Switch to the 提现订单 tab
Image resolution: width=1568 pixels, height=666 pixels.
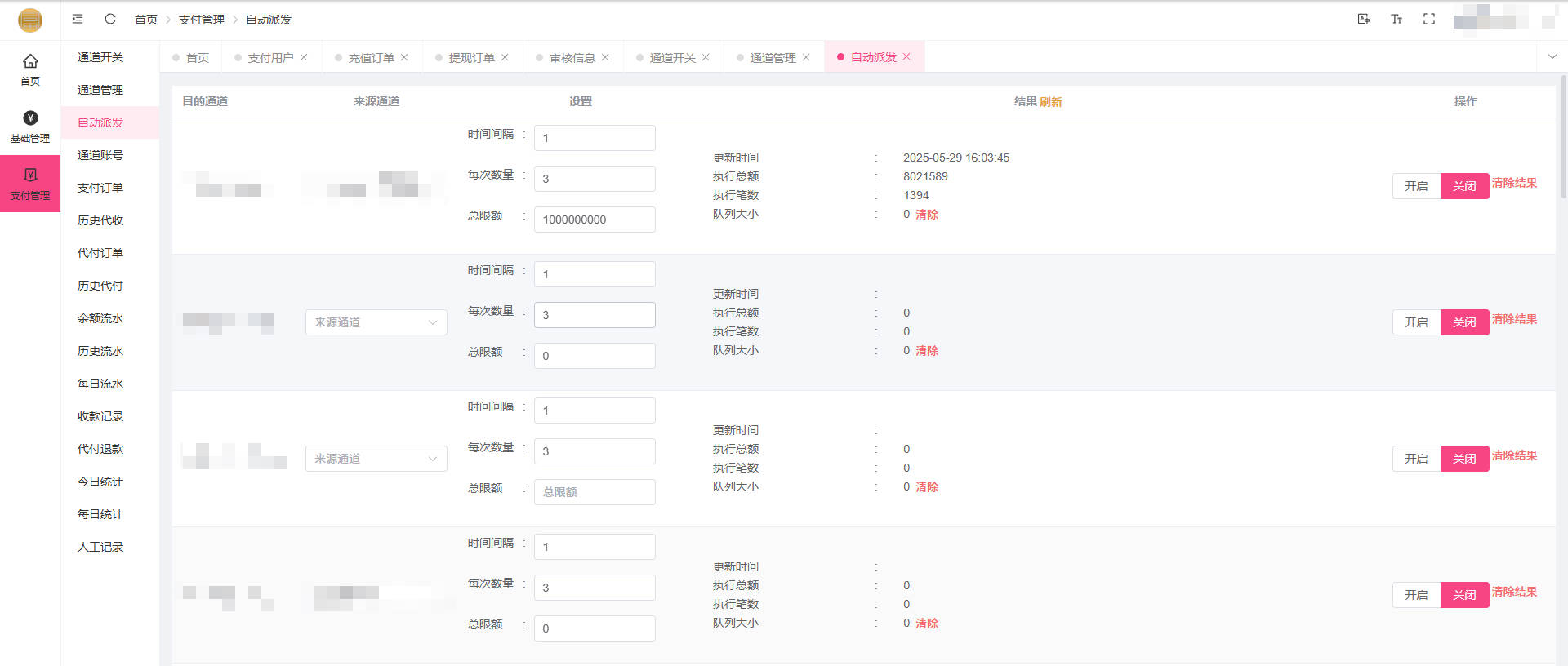(x=471, y=58)
